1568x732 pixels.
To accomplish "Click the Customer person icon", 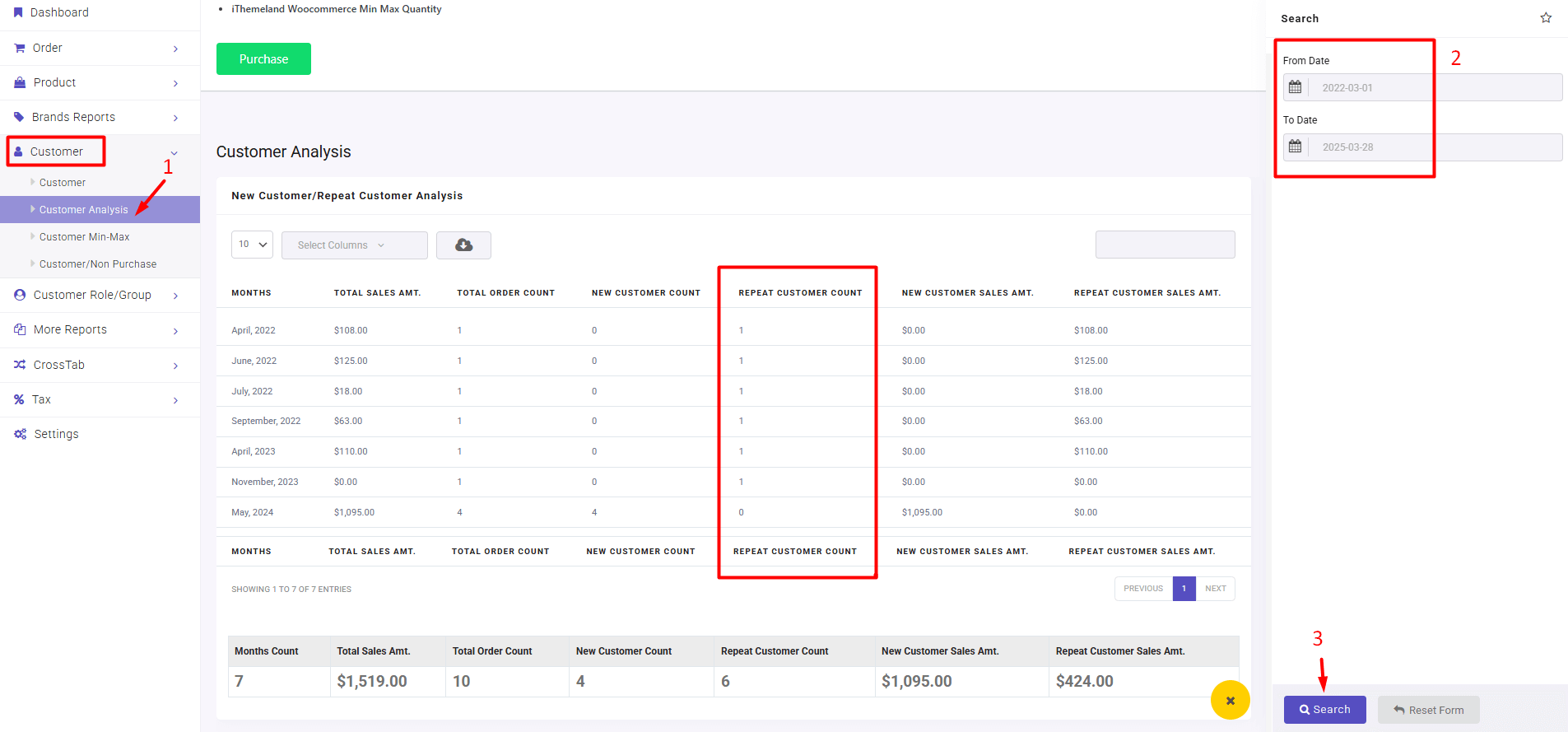I will click(18, 152).
